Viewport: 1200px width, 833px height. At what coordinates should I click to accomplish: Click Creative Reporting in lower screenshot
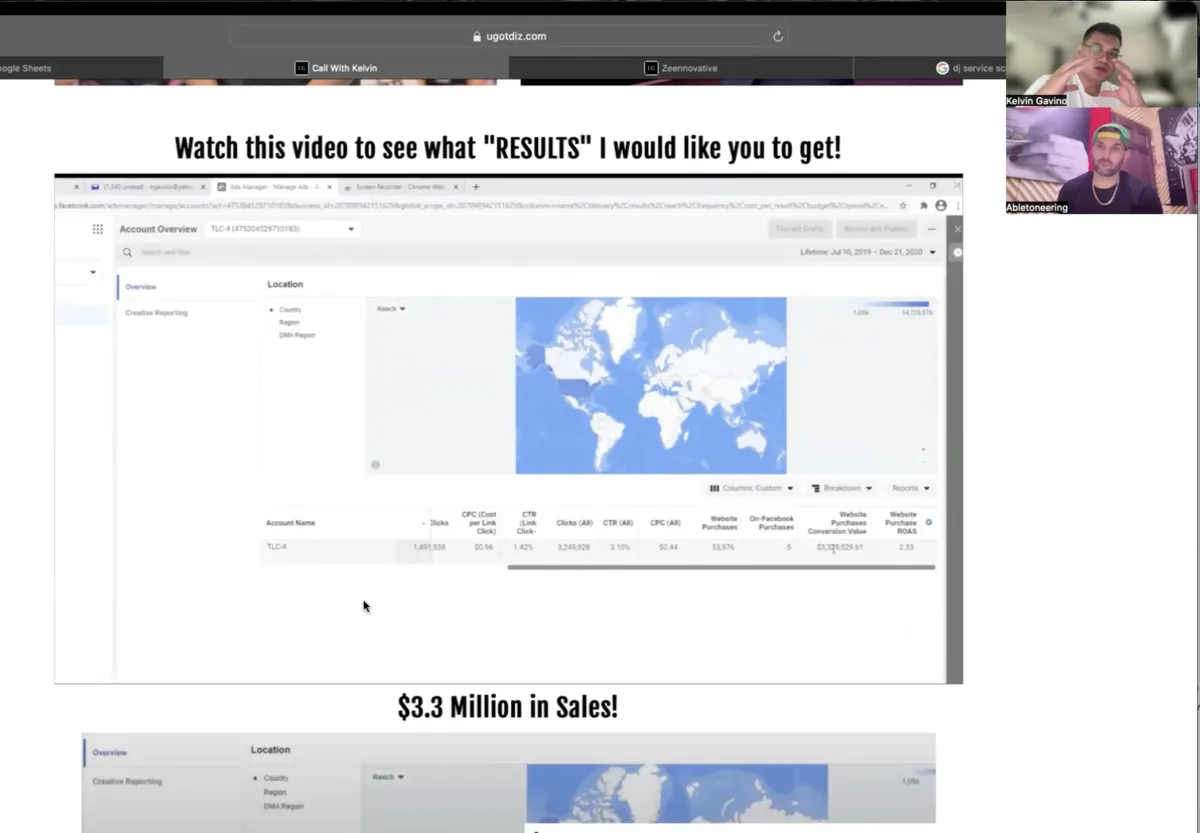pyautogui.click(x=127, y=781)
